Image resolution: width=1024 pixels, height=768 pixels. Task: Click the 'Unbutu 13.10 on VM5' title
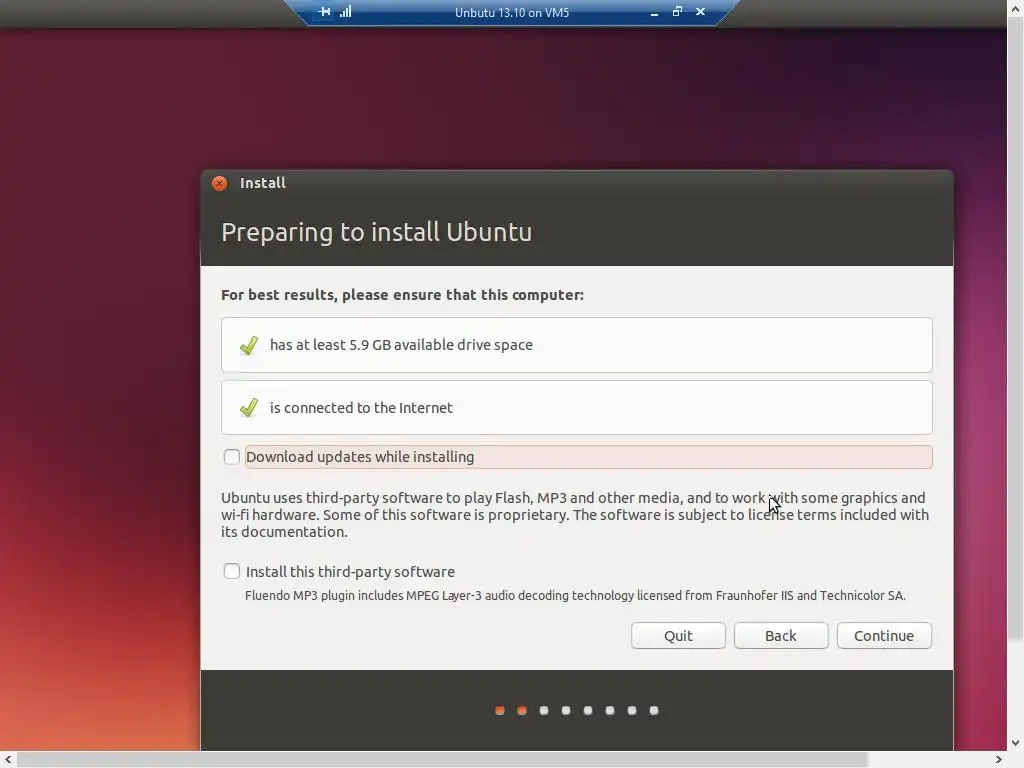point(512,12)
